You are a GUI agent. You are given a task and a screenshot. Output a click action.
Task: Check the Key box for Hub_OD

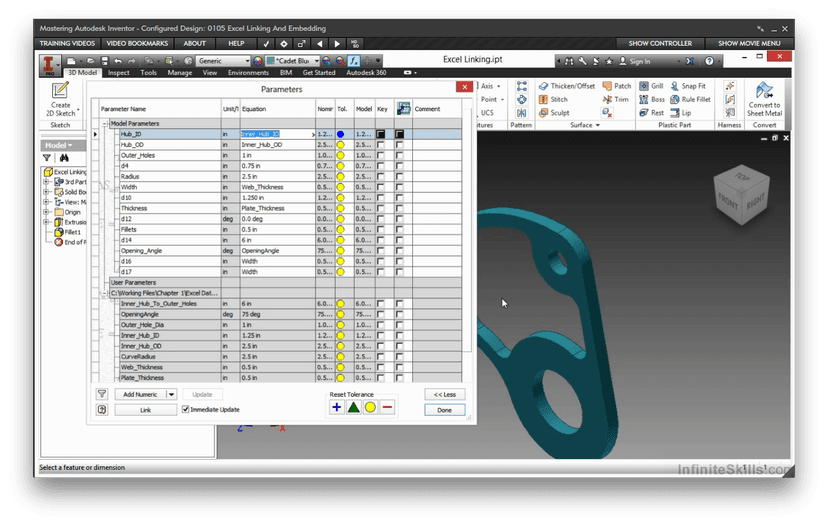[381, 145]
